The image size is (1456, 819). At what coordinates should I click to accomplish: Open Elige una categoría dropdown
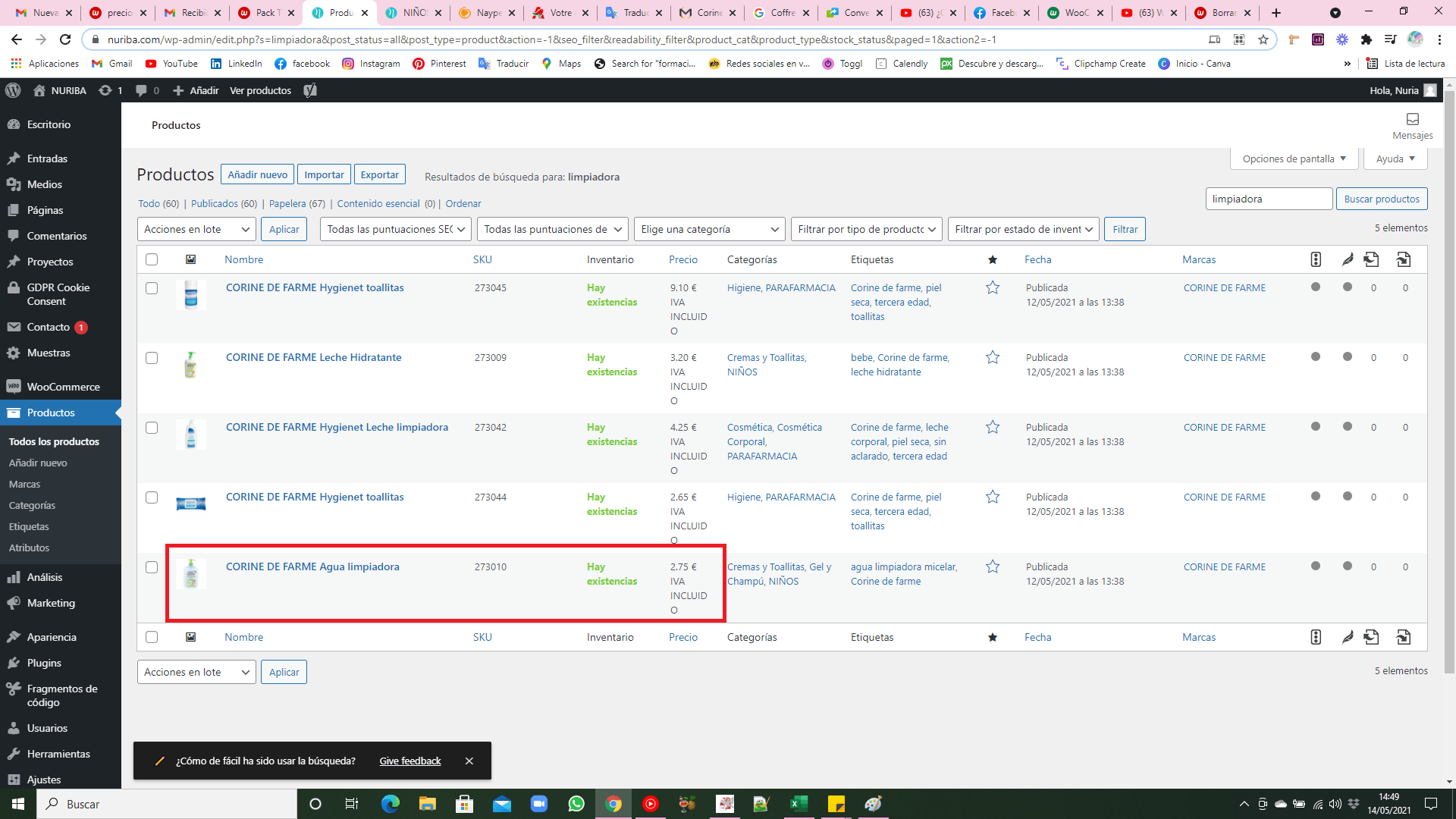coord(709,229)
